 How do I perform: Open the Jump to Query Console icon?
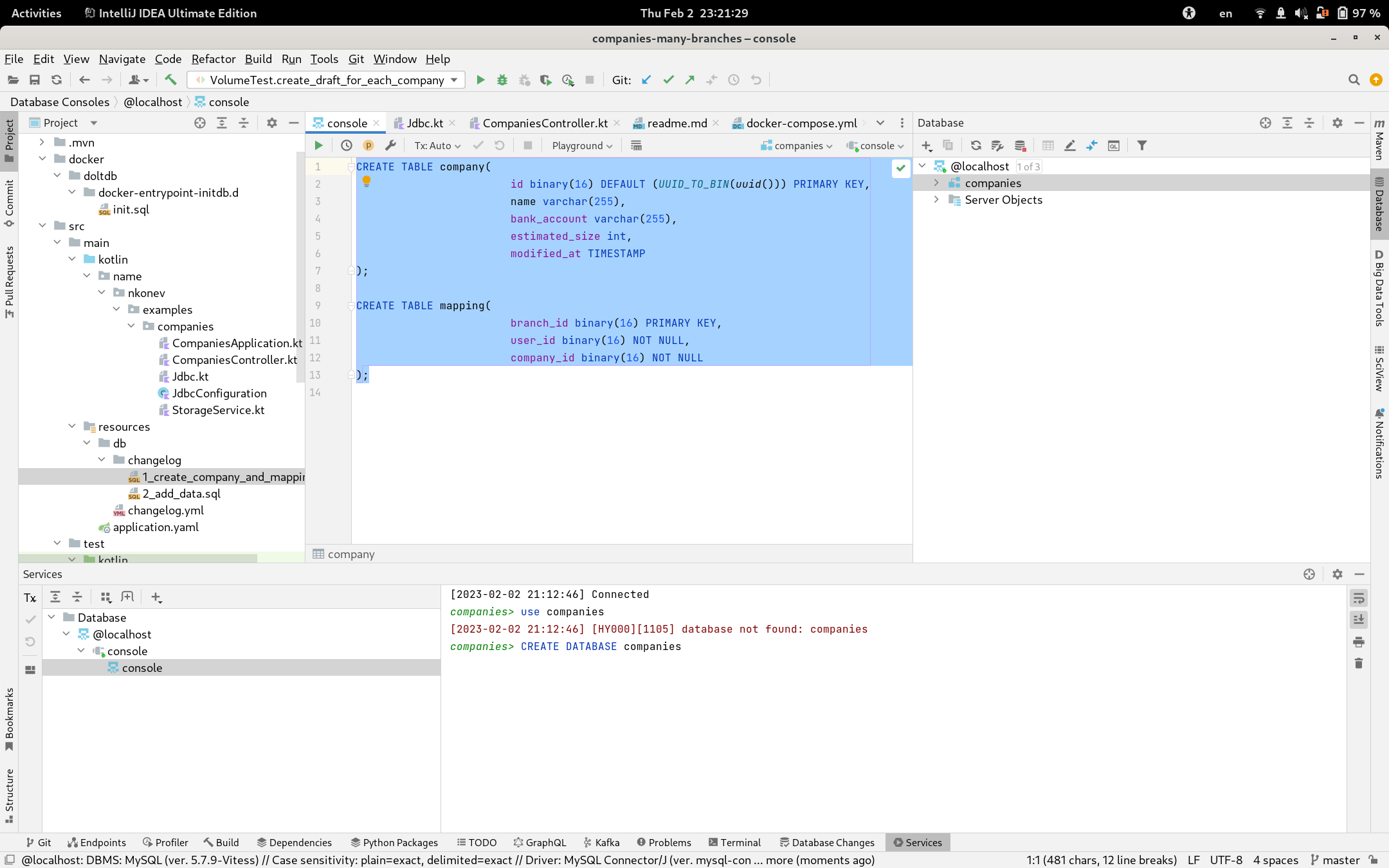(x=1092, y=145)
